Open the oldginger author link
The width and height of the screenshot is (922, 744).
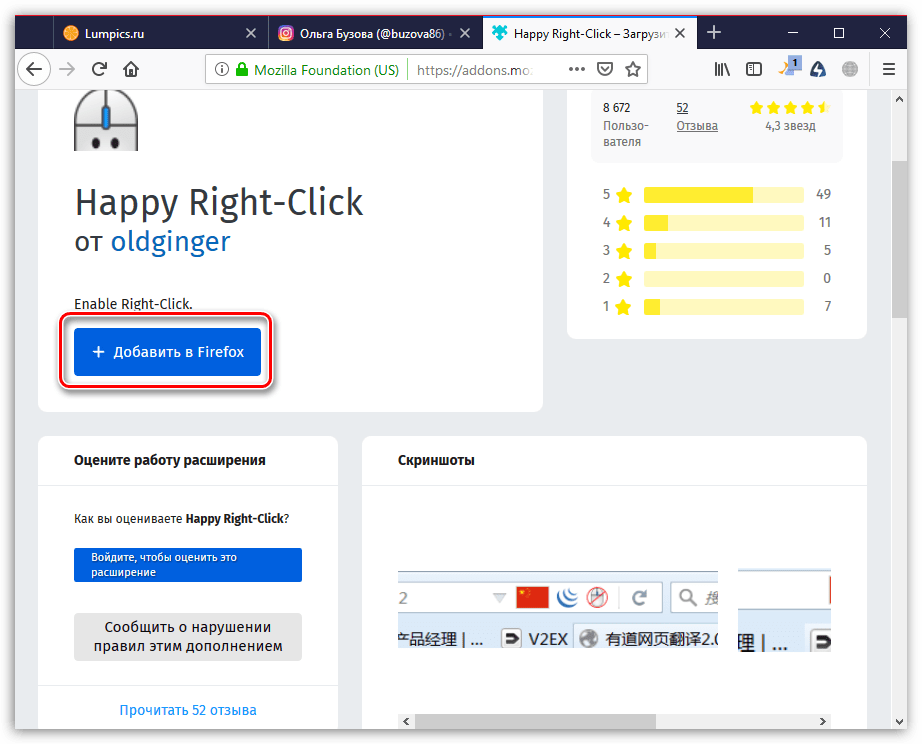coord(170,241)
